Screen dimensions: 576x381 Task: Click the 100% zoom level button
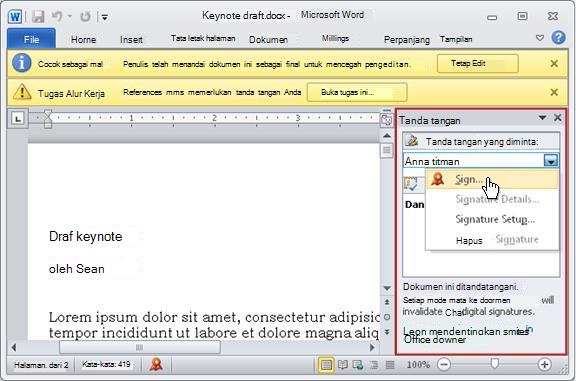click(x=418, y=364)
